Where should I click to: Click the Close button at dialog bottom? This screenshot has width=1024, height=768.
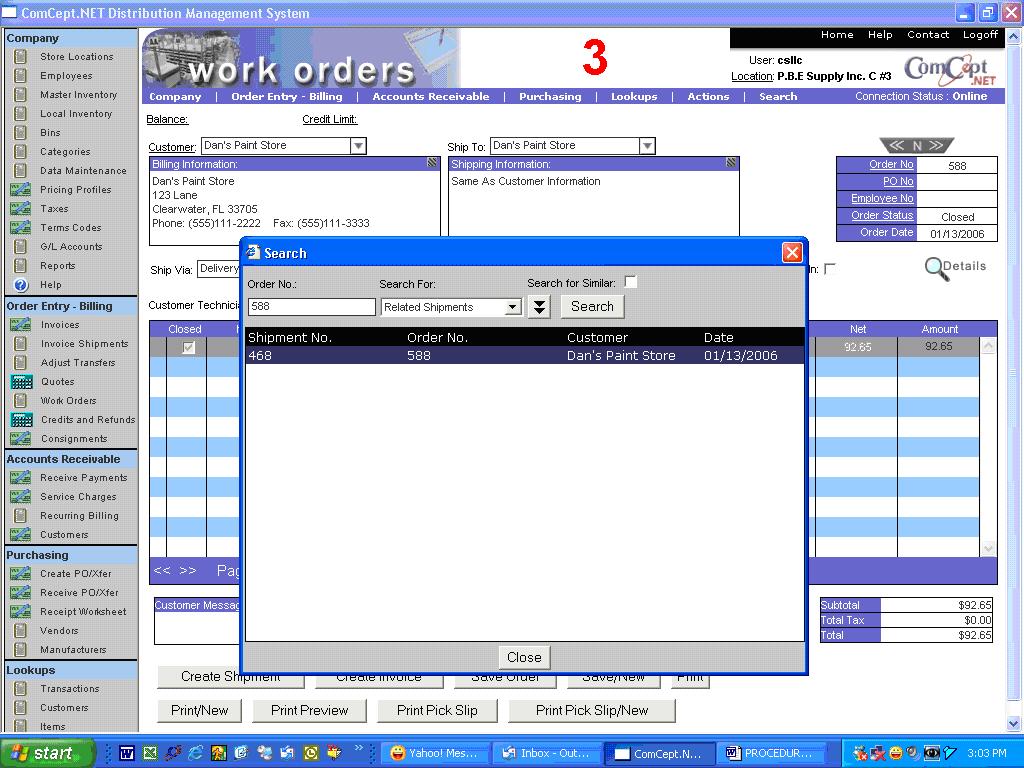click(x=524, y=657)
